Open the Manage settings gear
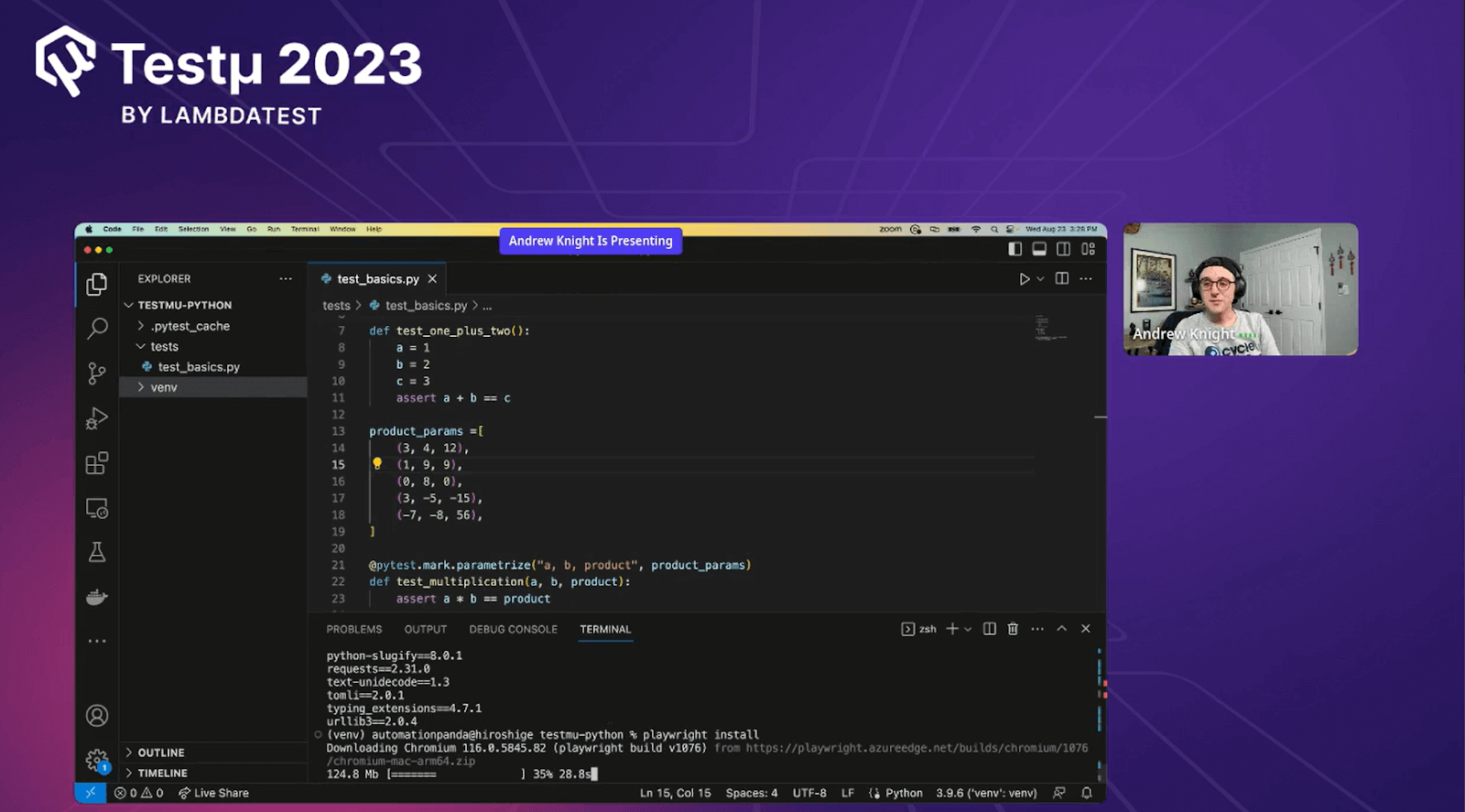 96,760
